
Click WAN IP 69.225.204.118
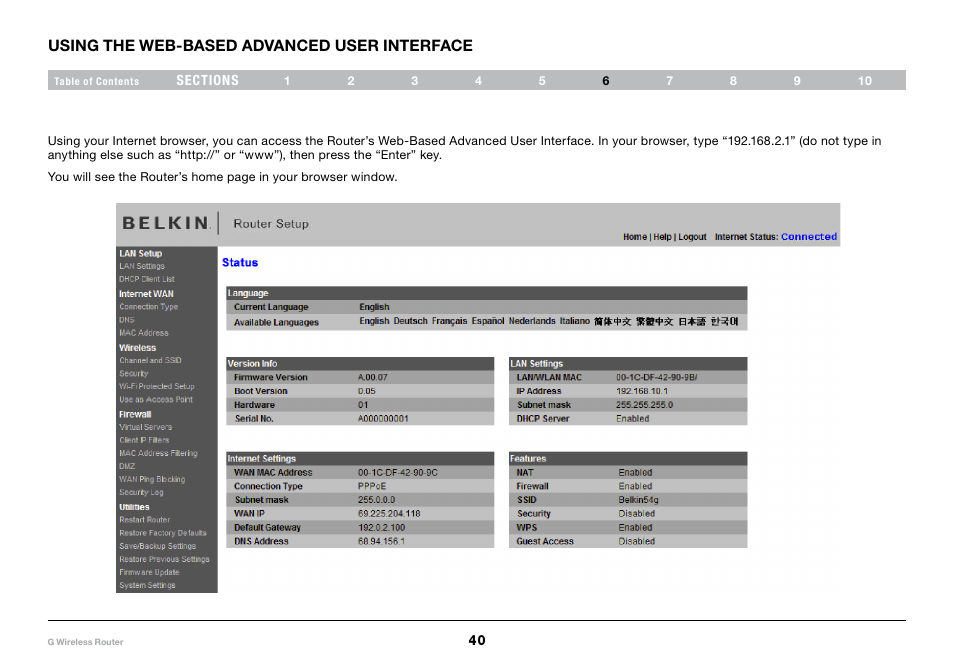[x=389, y=513]
